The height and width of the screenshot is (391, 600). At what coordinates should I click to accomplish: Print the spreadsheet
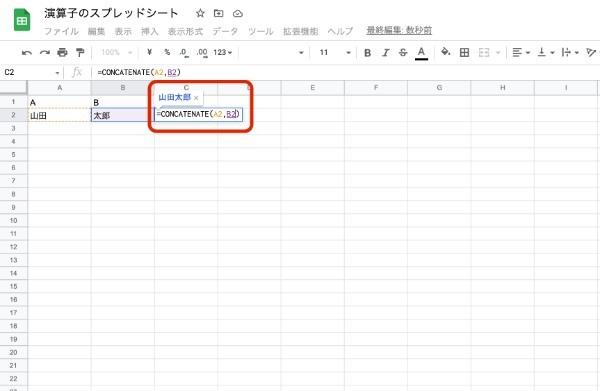click(x=62, y=52)
